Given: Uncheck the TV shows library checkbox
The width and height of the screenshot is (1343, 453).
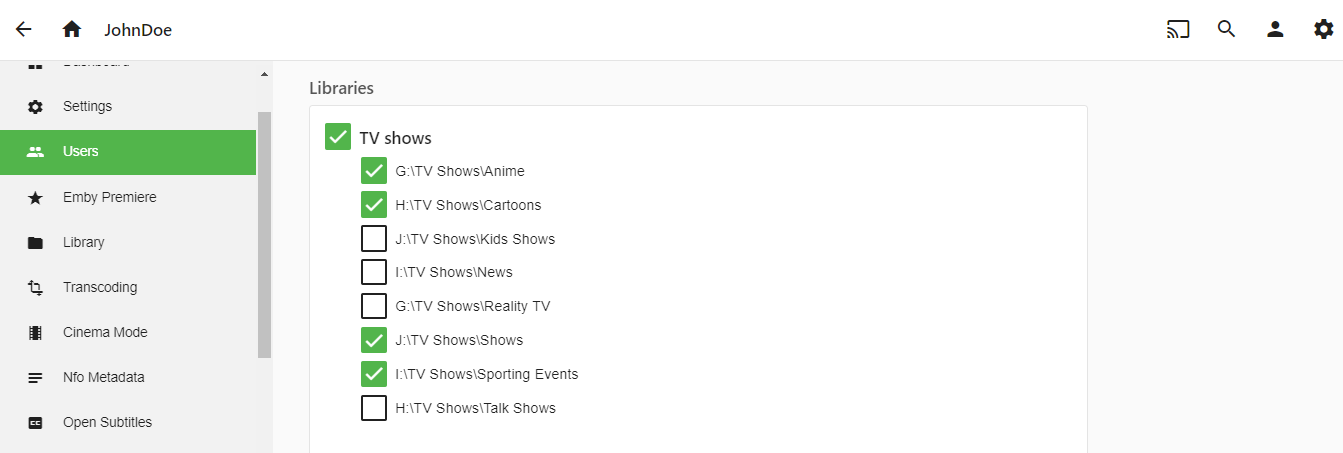Looking at the screenshot, I should (x=338, y=137).
